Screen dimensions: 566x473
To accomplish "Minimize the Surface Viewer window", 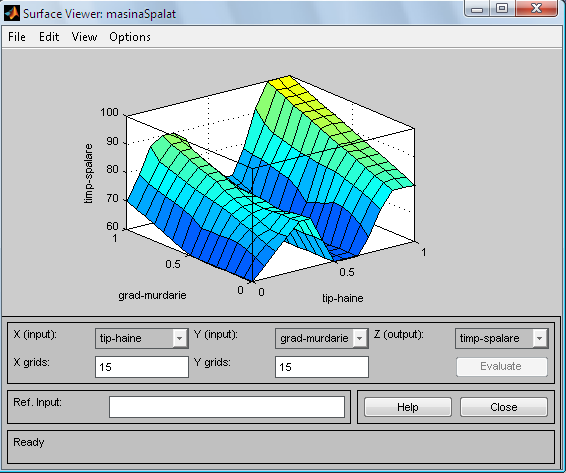I will click(477, 9).
